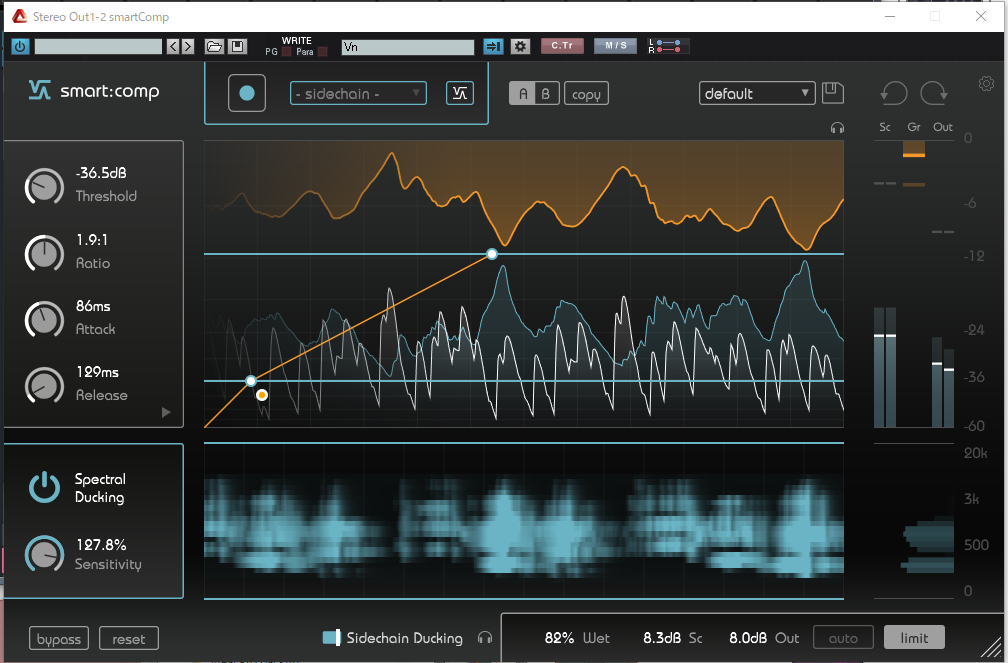Image resolution: width=1008 pixels, height=663 pixels.
Task: Click the blue side-chain routing icon
Action: (493, 46)
